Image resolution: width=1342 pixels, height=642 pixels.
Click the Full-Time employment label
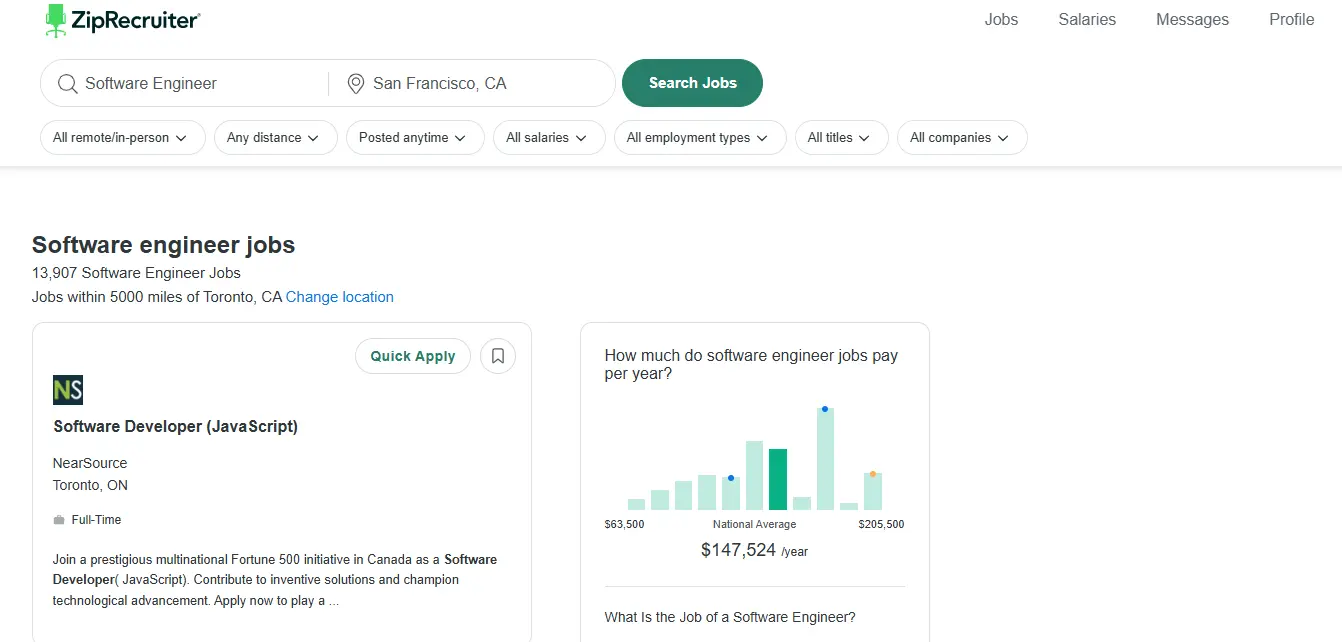point(96,520)
